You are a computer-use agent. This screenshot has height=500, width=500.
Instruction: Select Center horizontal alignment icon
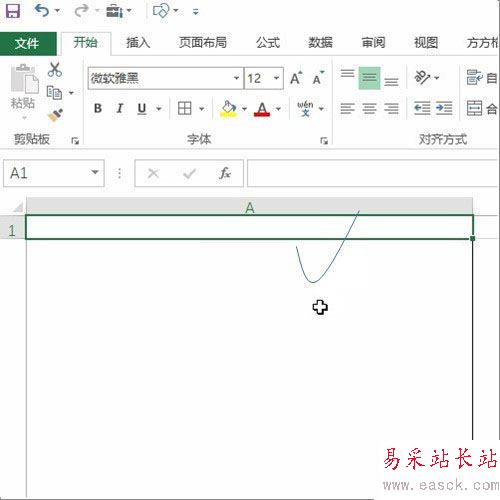click(369, 108)
